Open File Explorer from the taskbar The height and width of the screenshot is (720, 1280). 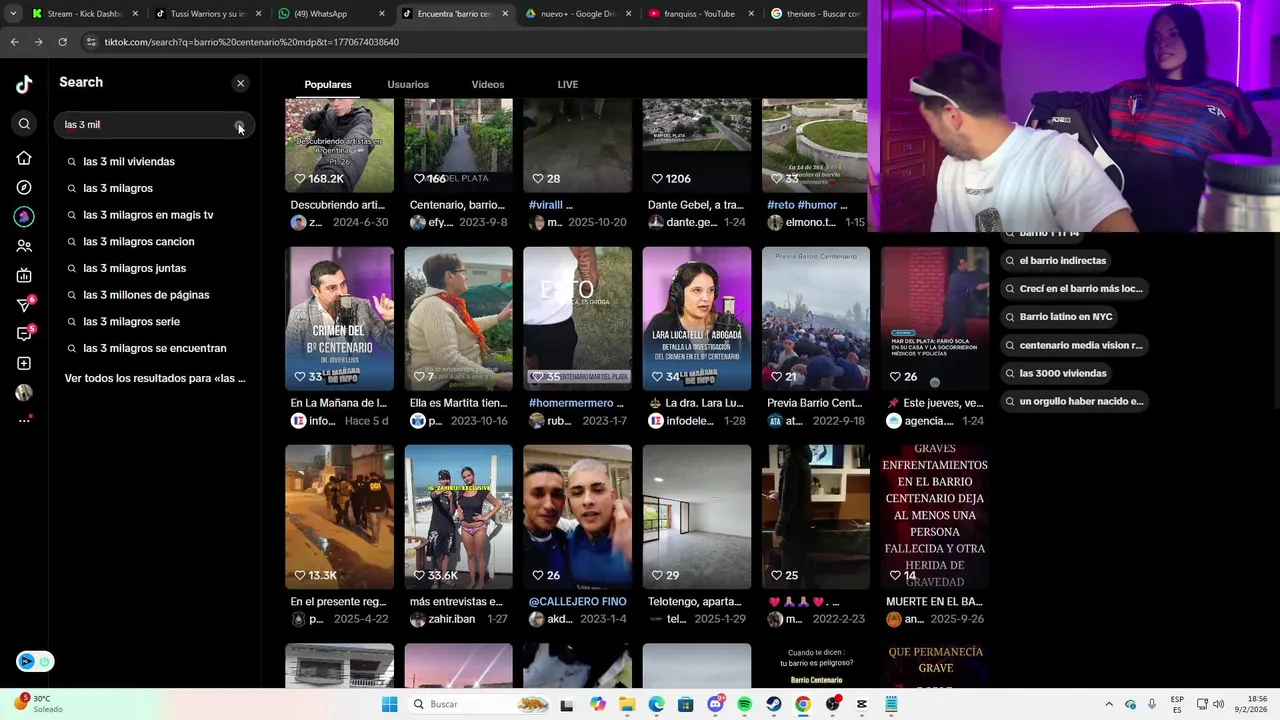[627, 704]
